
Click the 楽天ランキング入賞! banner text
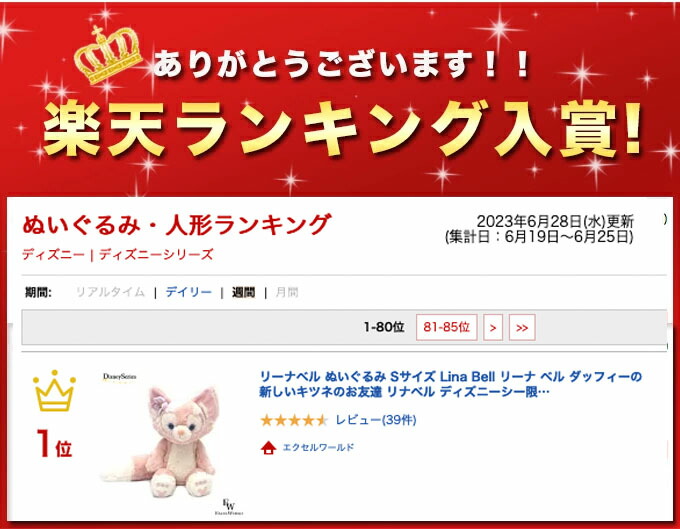(x=342, y=129)
